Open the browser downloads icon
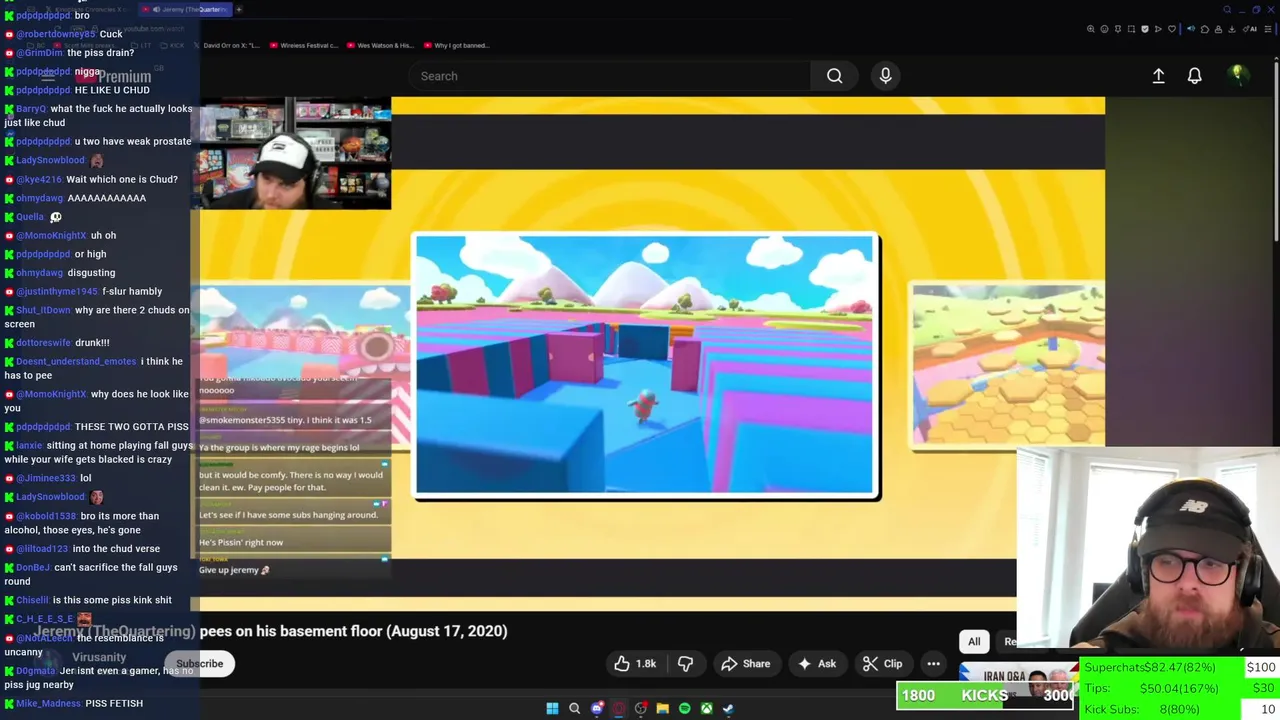Viewport: 1280px width, 720px height. (x=1232, y=29)
